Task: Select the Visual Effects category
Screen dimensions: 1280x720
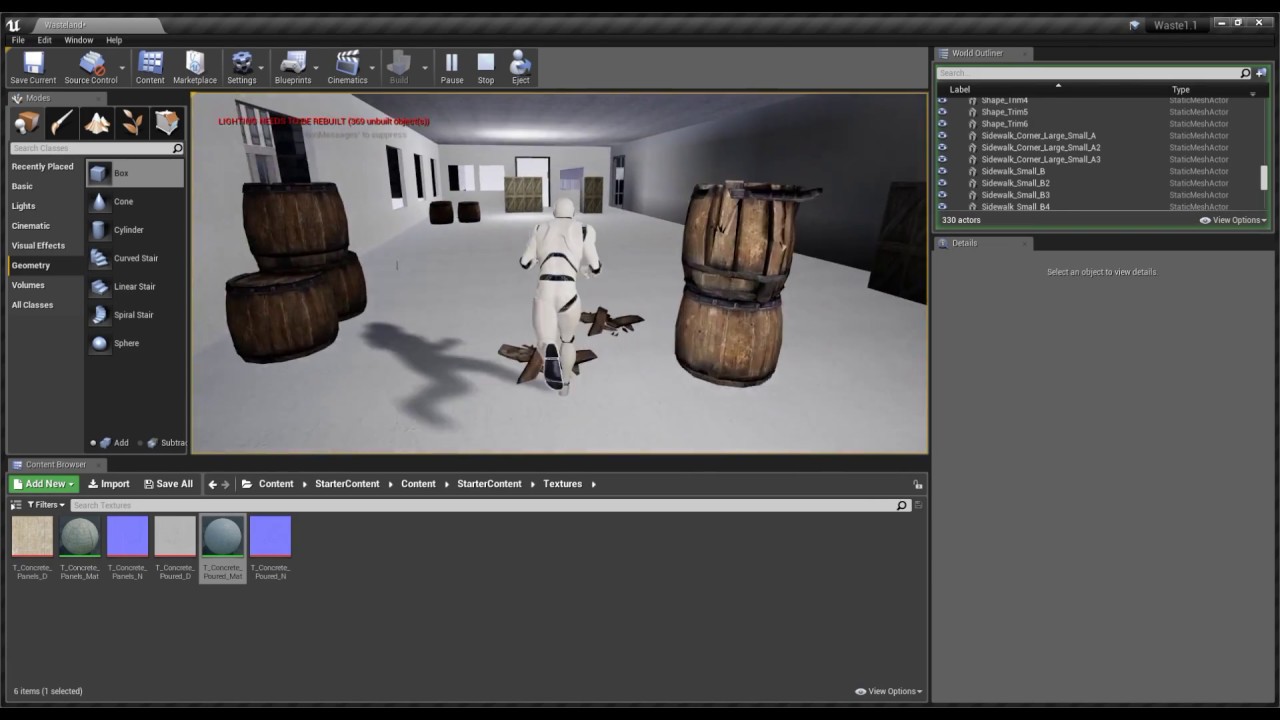Action: pyautogui.click(x=38, y=246)
